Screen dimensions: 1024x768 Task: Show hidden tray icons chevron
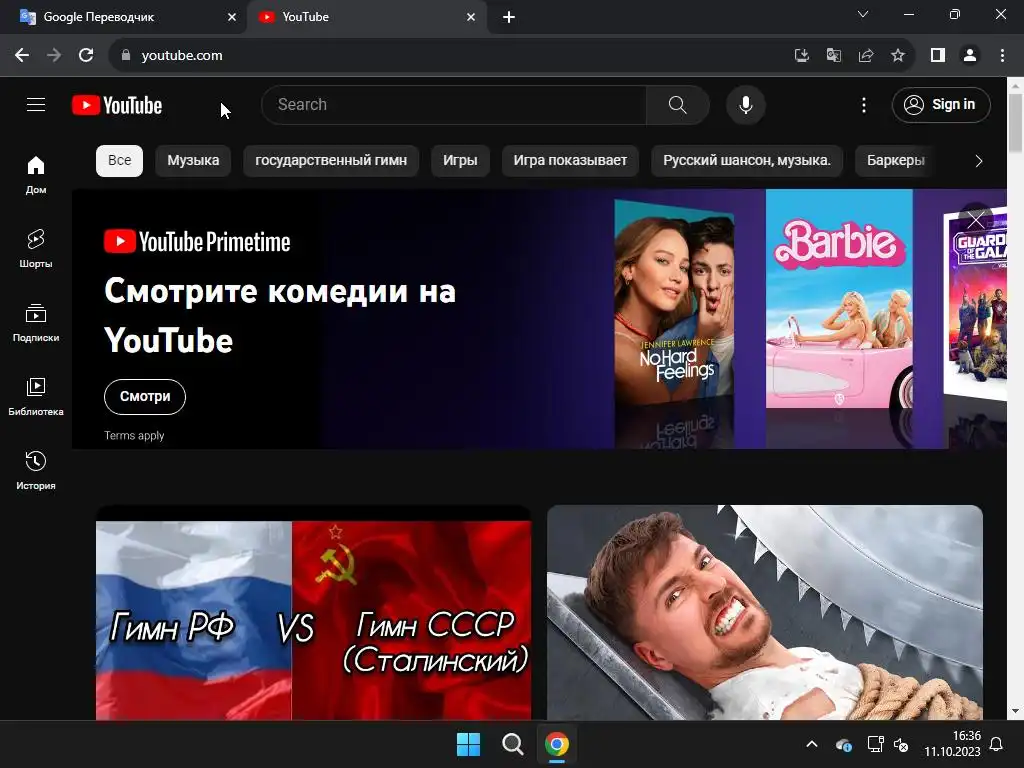pyautogui.click(x=812, y=744)
